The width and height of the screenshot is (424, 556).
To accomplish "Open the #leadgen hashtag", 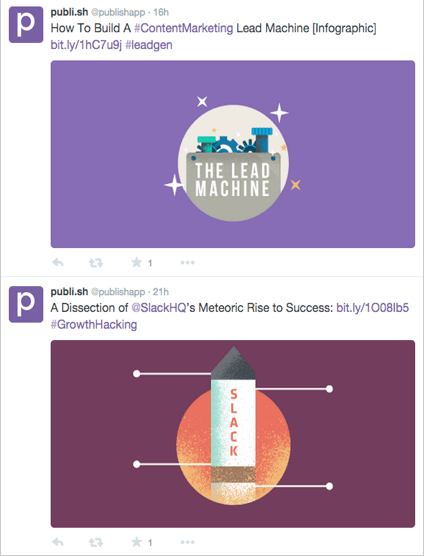I will pyautogui.click(x=149, y=45).
